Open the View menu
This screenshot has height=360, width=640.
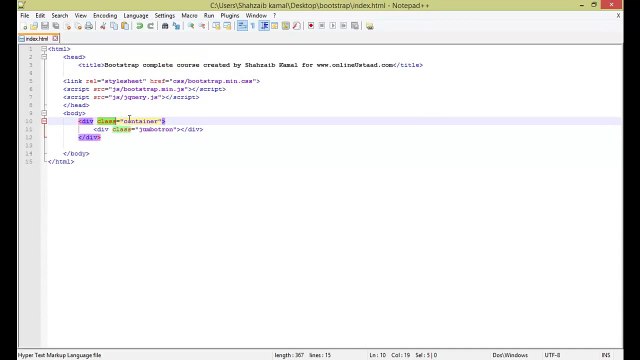80,16
